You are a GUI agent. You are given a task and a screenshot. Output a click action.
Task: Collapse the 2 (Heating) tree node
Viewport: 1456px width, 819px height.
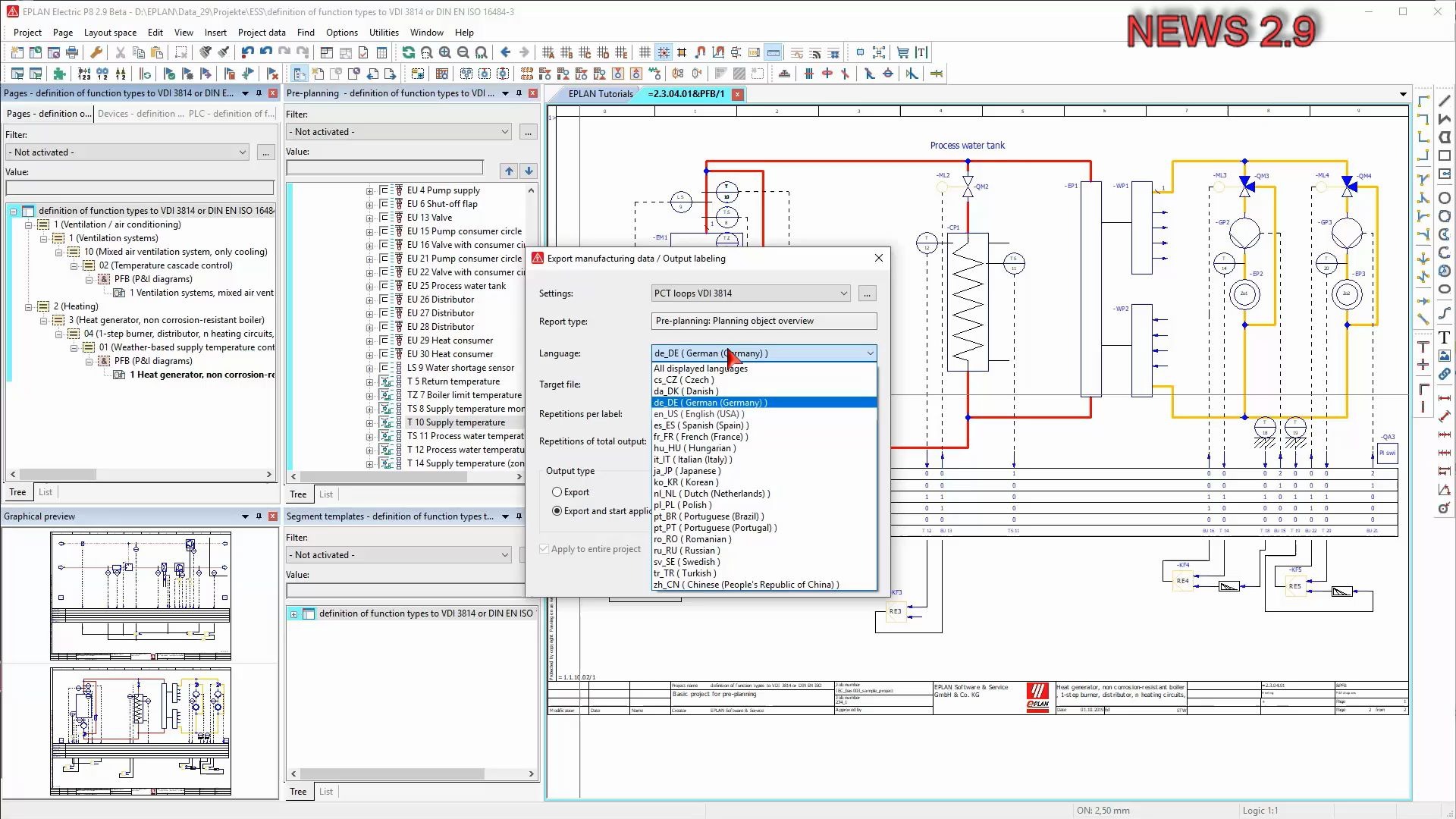pyautogui.click(x=29, y=306)
